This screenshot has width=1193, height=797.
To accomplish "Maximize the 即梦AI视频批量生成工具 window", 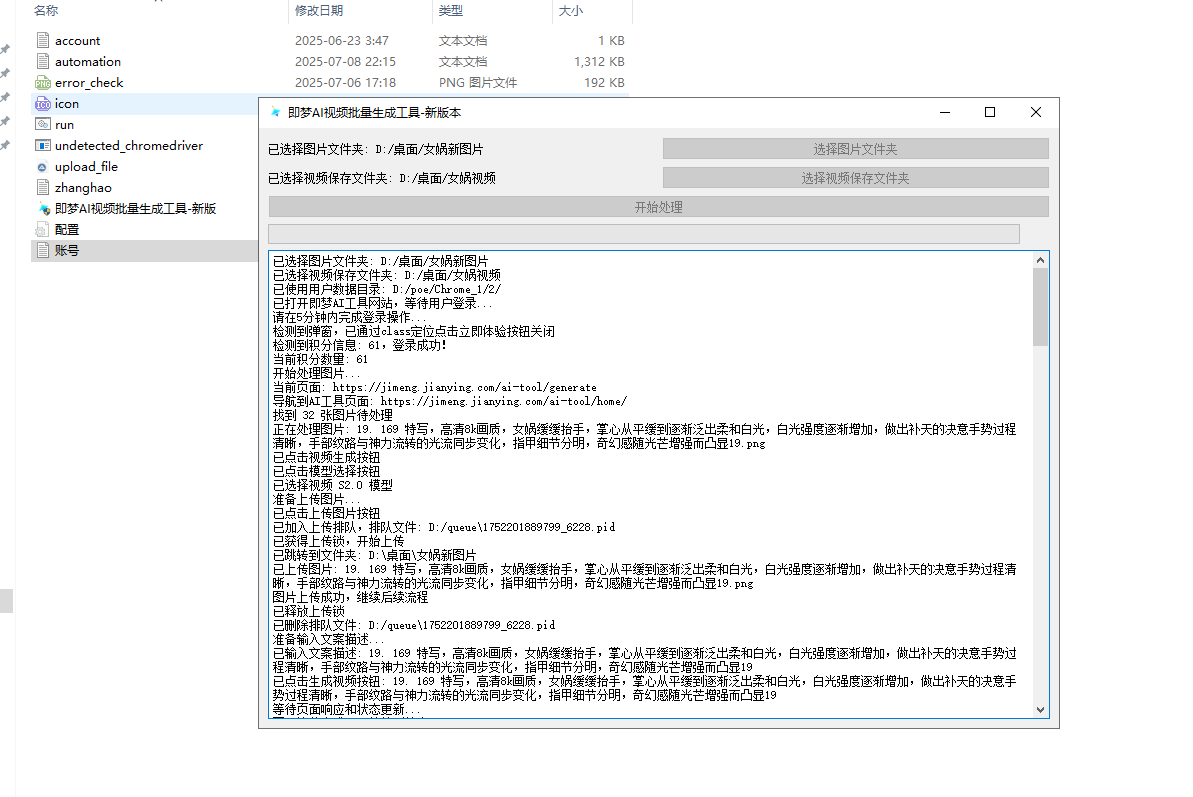I will pos(990,112).
